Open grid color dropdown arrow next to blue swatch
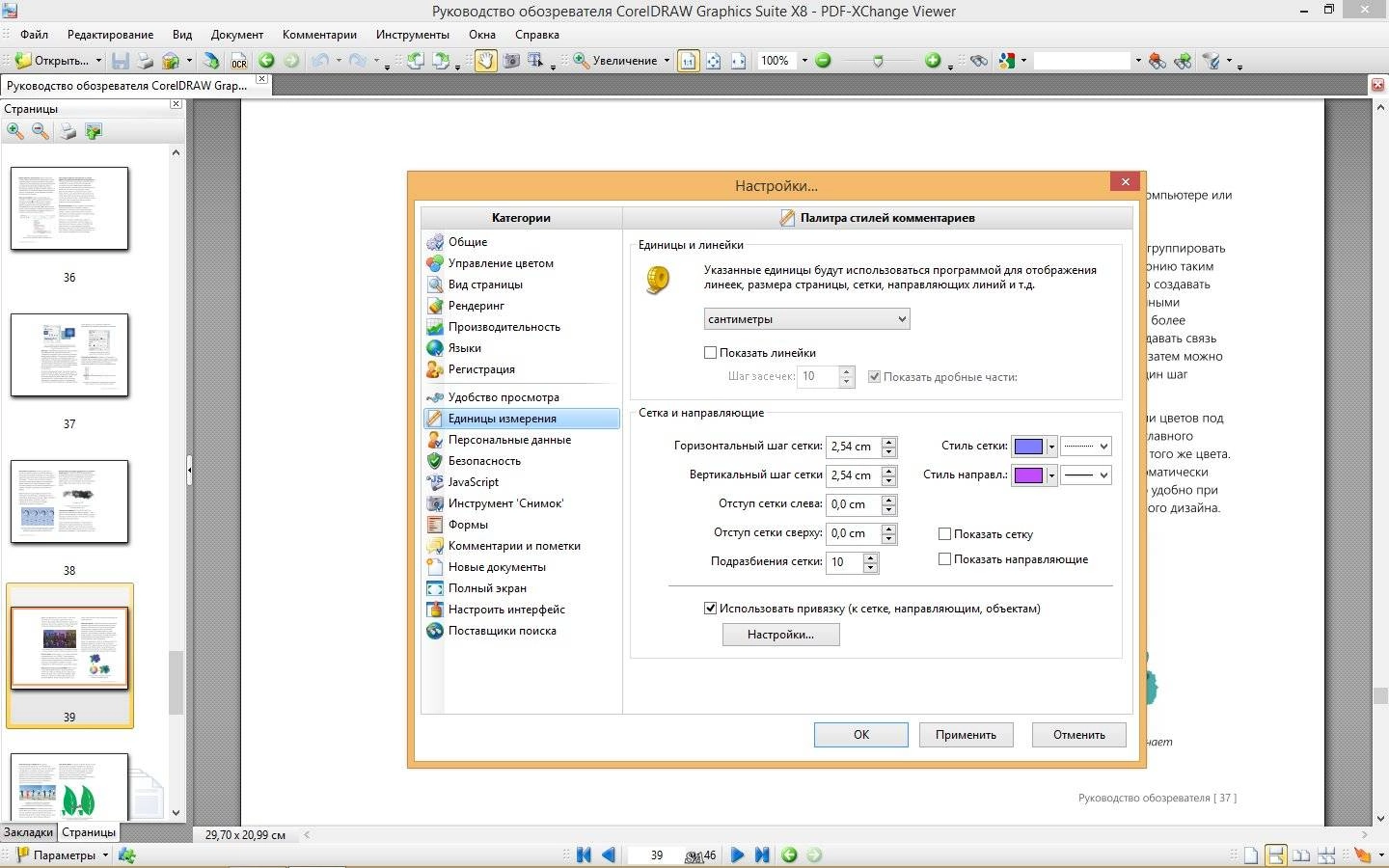This screenshot has height=868, width=1389. 1051,447
